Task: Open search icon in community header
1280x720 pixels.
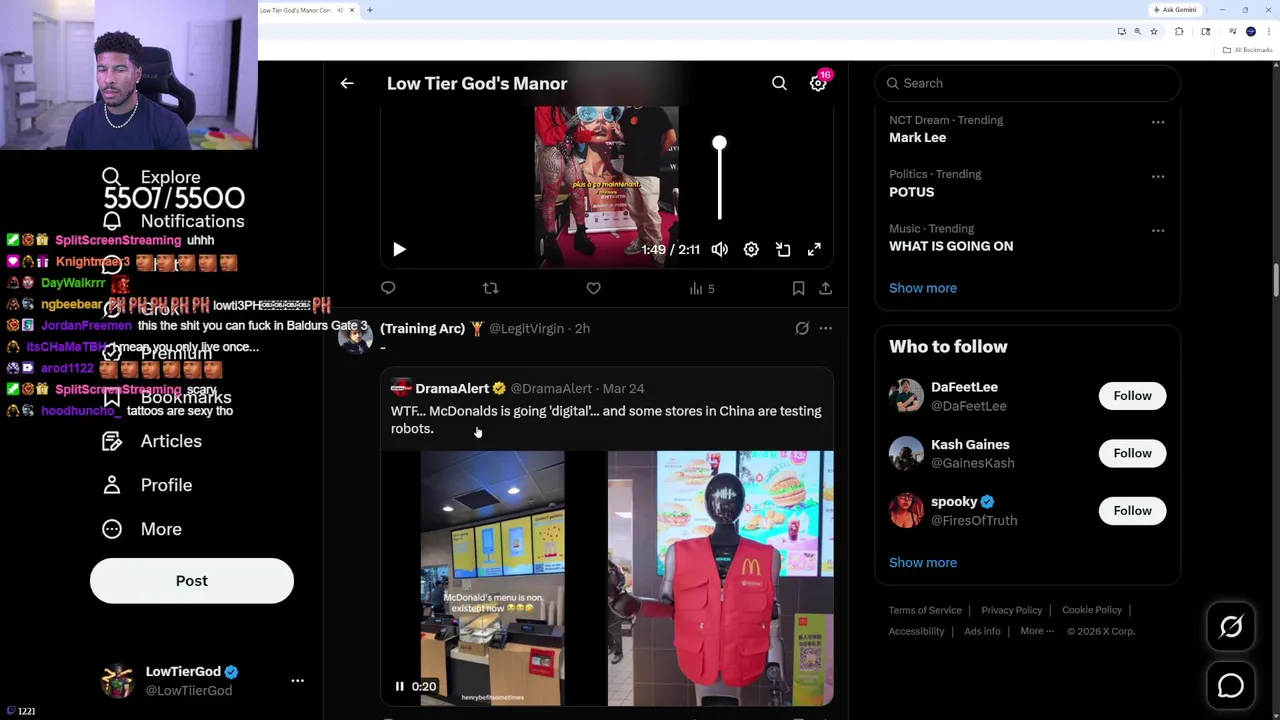Action: 779,84
